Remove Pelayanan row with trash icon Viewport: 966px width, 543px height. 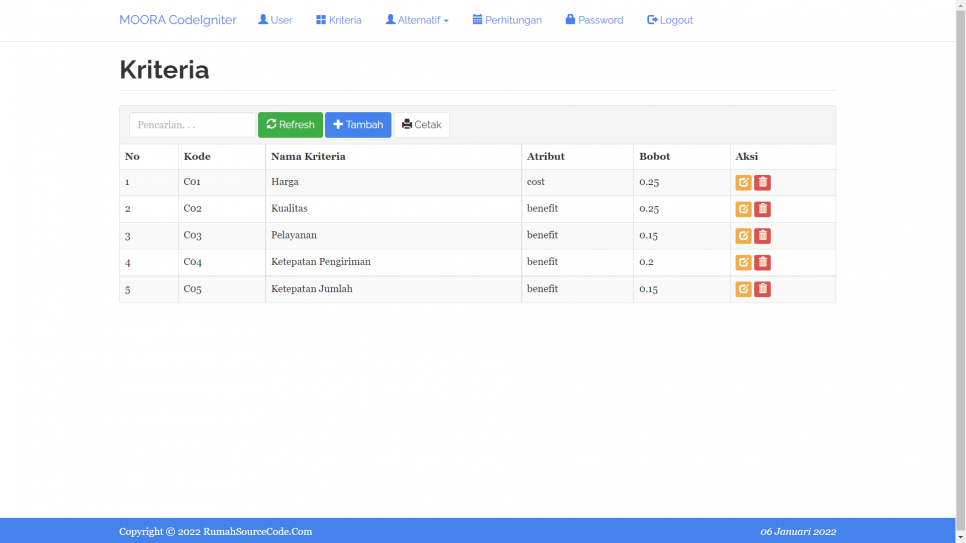pyautogui.click(x=762, y=236)
